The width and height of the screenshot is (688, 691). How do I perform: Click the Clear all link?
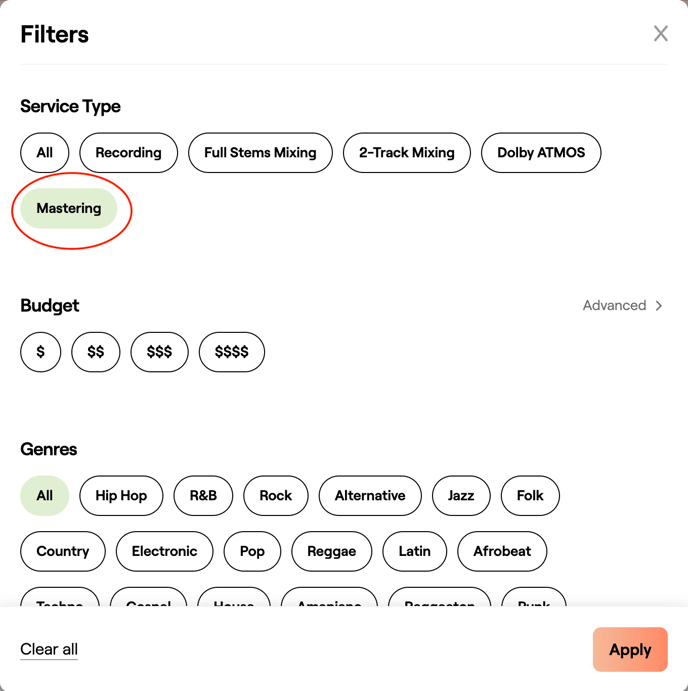(49, 650)
